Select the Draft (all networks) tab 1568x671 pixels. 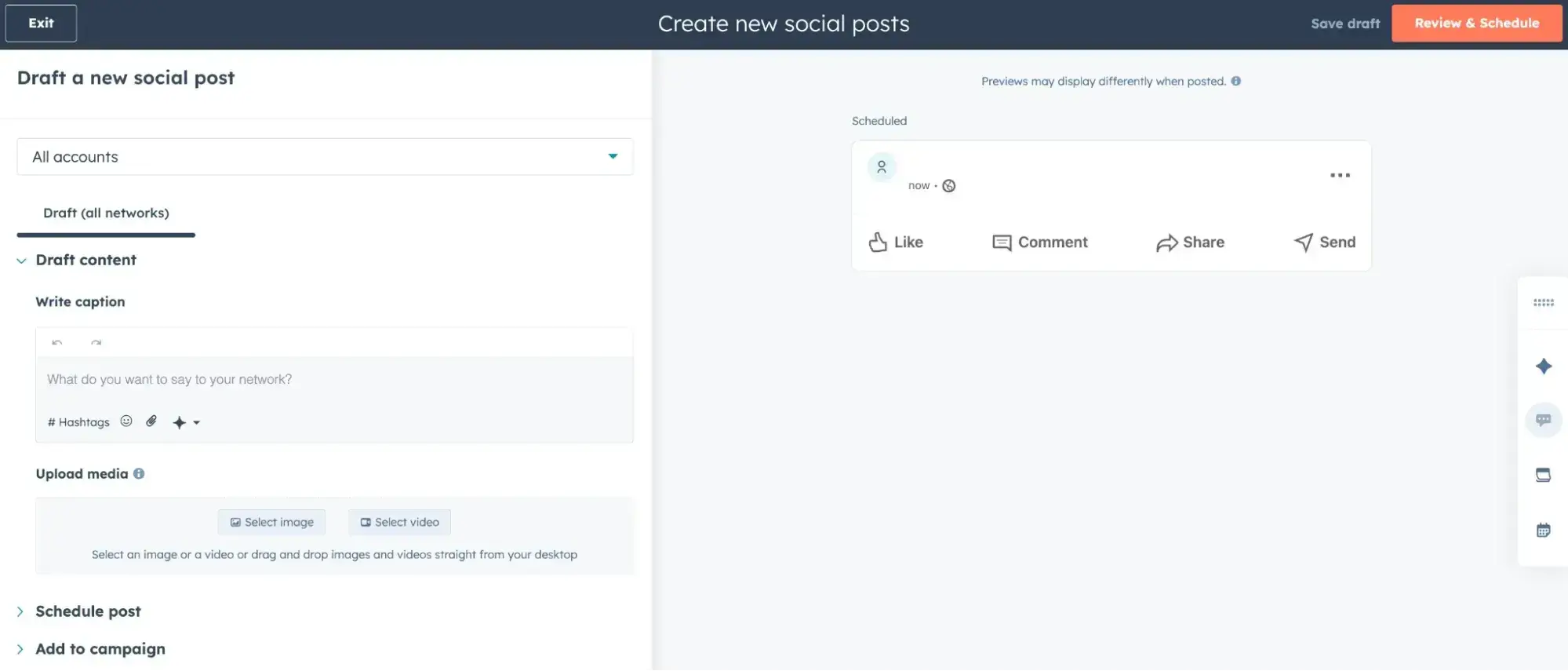[x=106, y=213]
